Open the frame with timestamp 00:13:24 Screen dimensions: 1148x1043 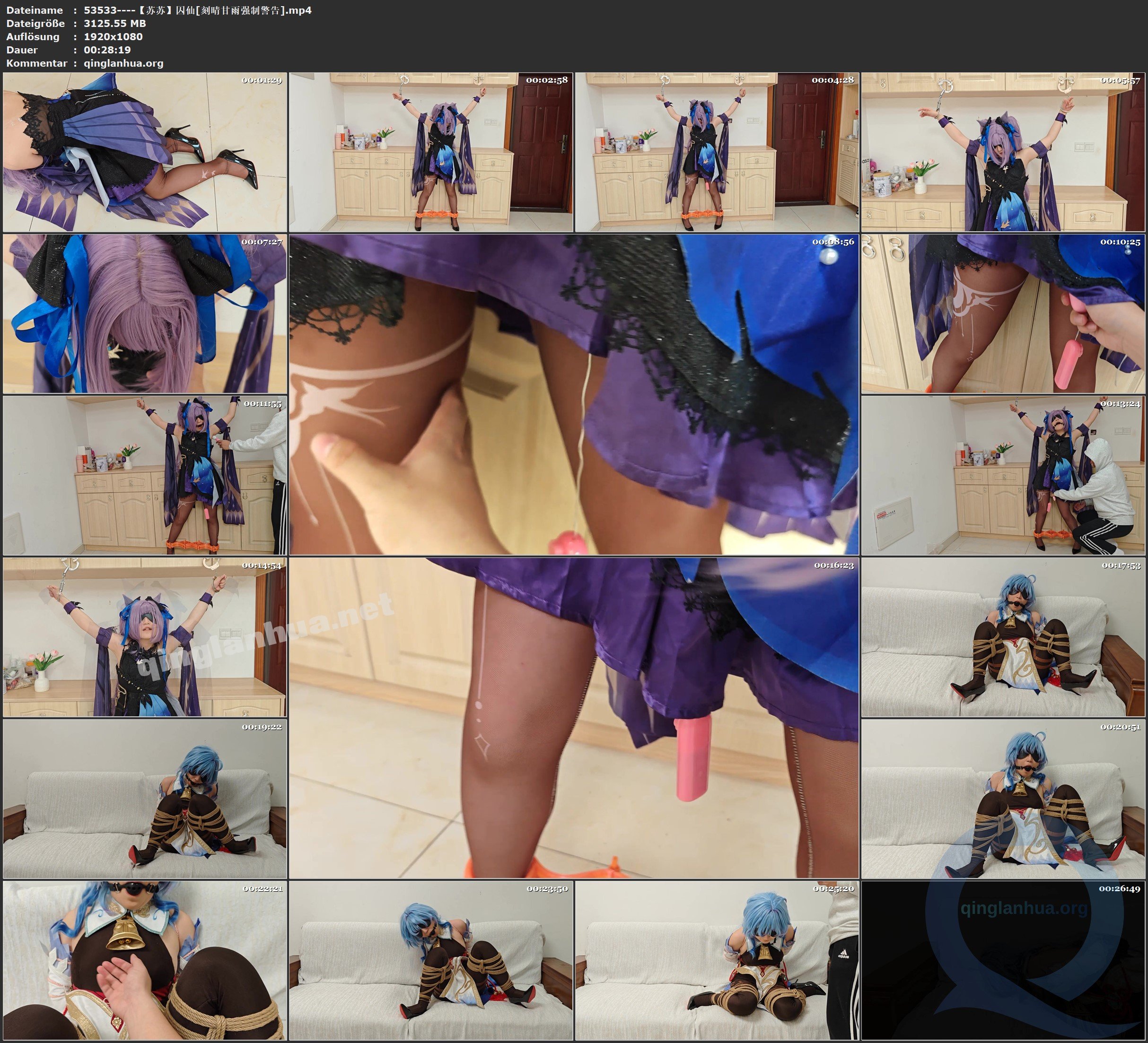pyautogui.click(x=1003, y=475)
